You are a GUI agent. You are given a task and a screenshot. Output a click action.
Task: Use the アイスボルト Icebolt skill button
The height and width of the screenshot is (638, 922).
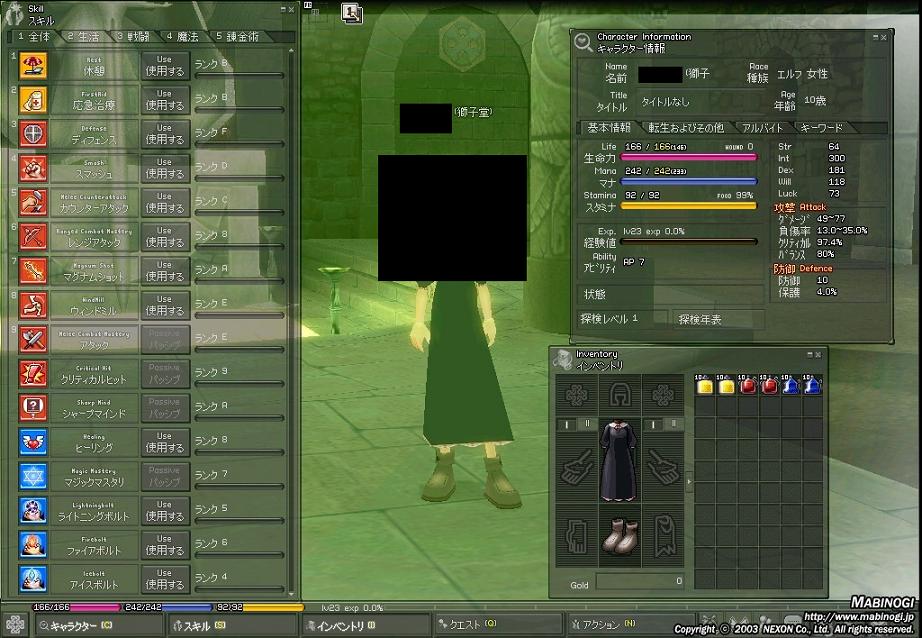pos(165,579)
